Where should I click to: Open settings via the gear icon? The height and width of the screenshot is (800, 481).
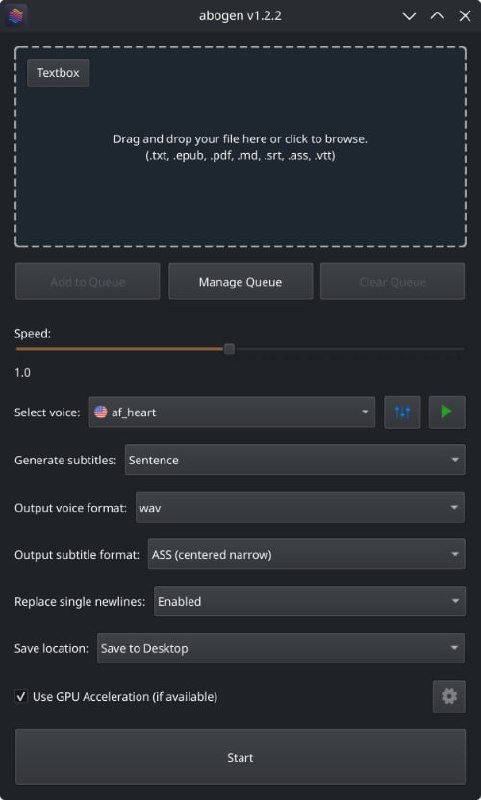pos(449,696)
